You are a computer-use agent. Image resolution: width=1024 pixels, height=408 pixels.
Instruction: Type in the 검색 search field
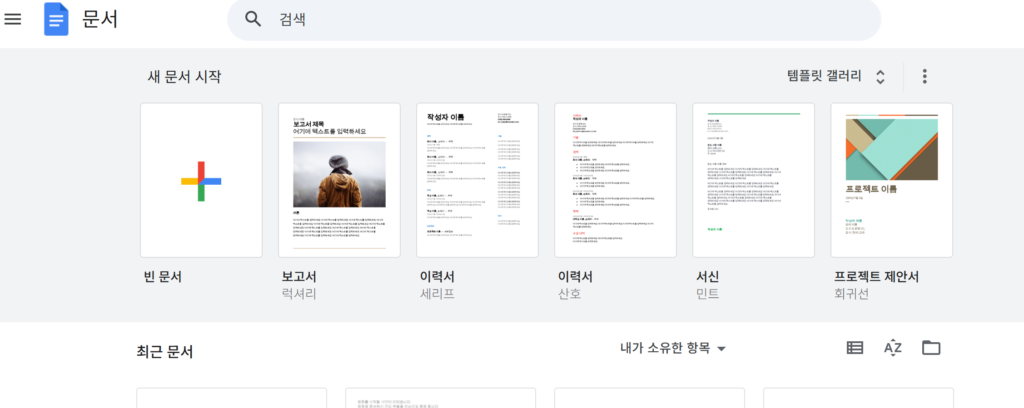tap(560, 19)
